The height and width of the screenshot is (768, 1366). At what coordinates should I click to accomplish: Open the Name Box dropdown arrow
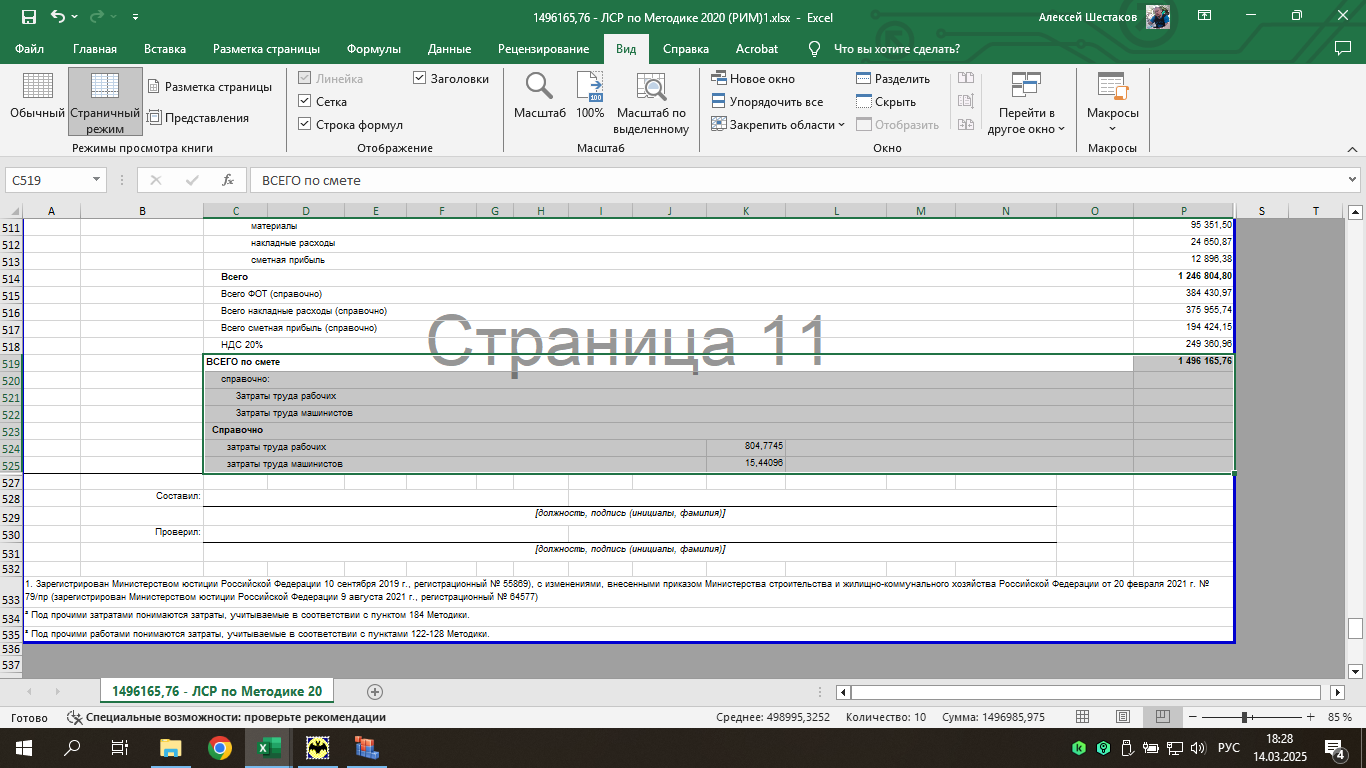(97, 180)
